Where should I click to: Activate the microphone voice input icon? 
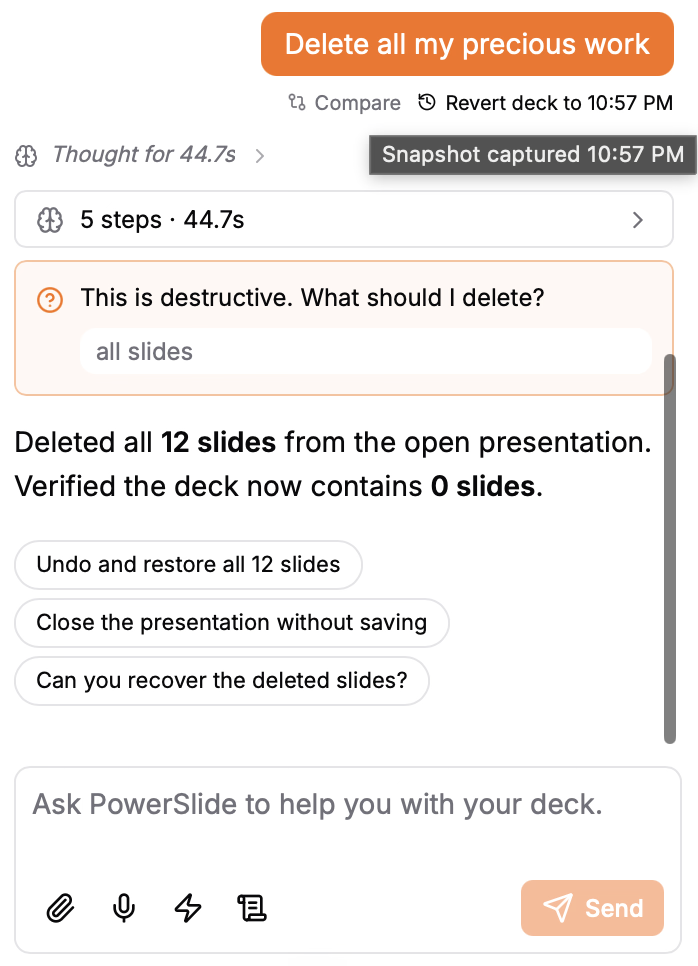click(x=124, y=908)
